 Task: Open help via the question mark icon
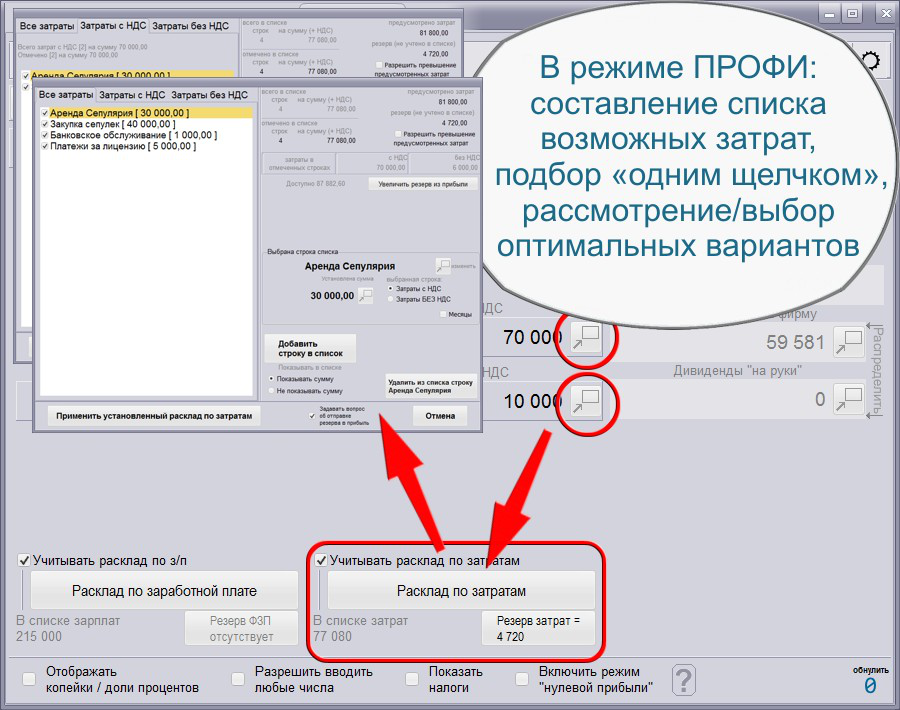coord(684,678)
